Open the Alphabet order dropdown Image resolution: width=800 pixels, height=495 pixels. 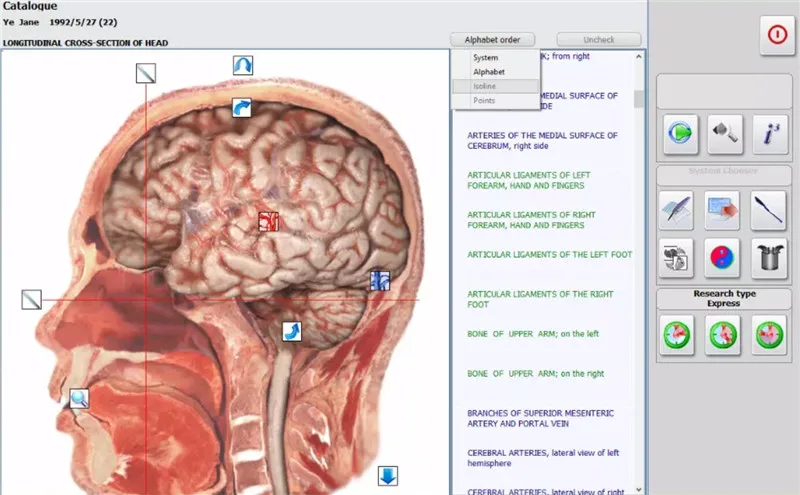coord(492,40)
